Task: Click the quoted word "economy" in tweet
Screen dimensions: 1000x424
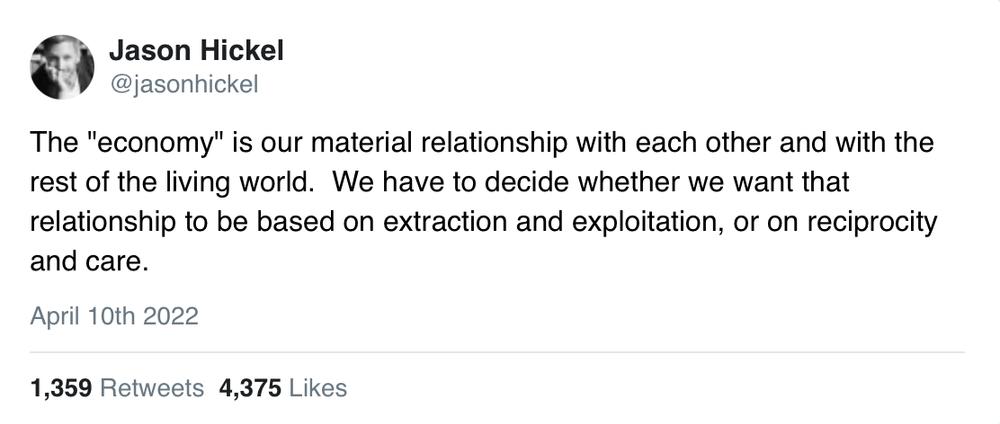Action: click(154, 143)
